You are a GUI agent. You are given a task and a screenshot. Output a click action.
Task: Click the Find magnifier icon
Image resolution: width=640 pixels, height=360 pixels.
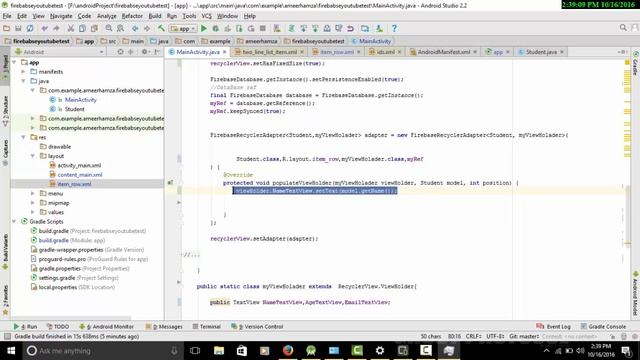(109, 29)
